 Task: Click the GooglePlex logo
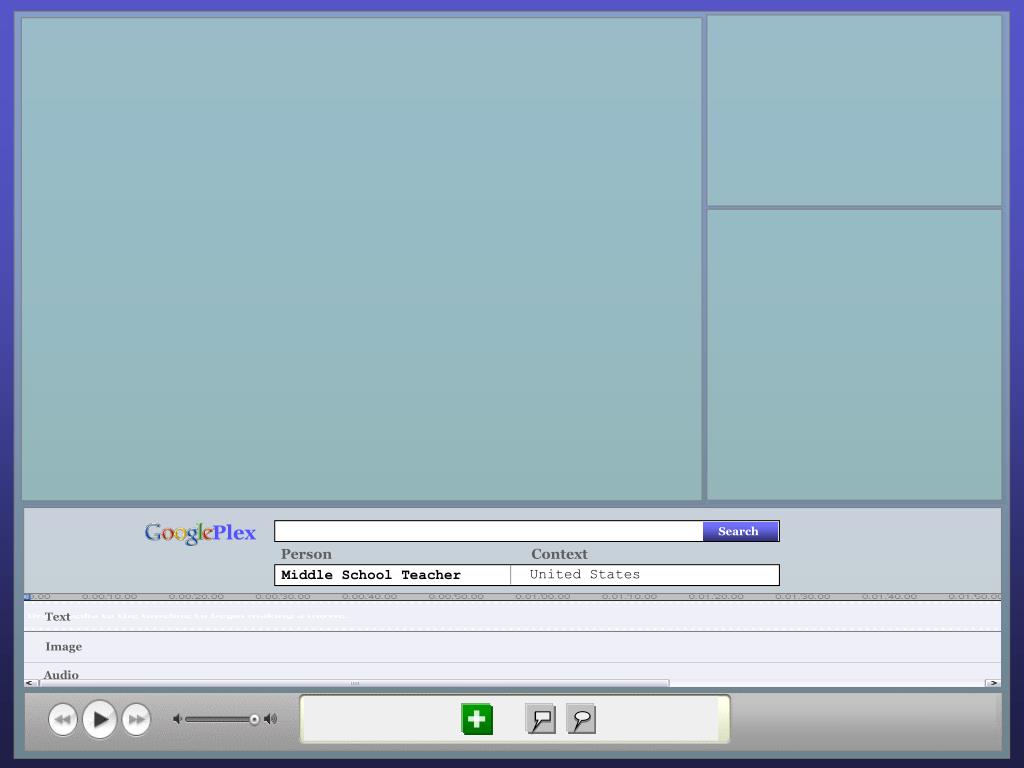[x=200, y=533]
